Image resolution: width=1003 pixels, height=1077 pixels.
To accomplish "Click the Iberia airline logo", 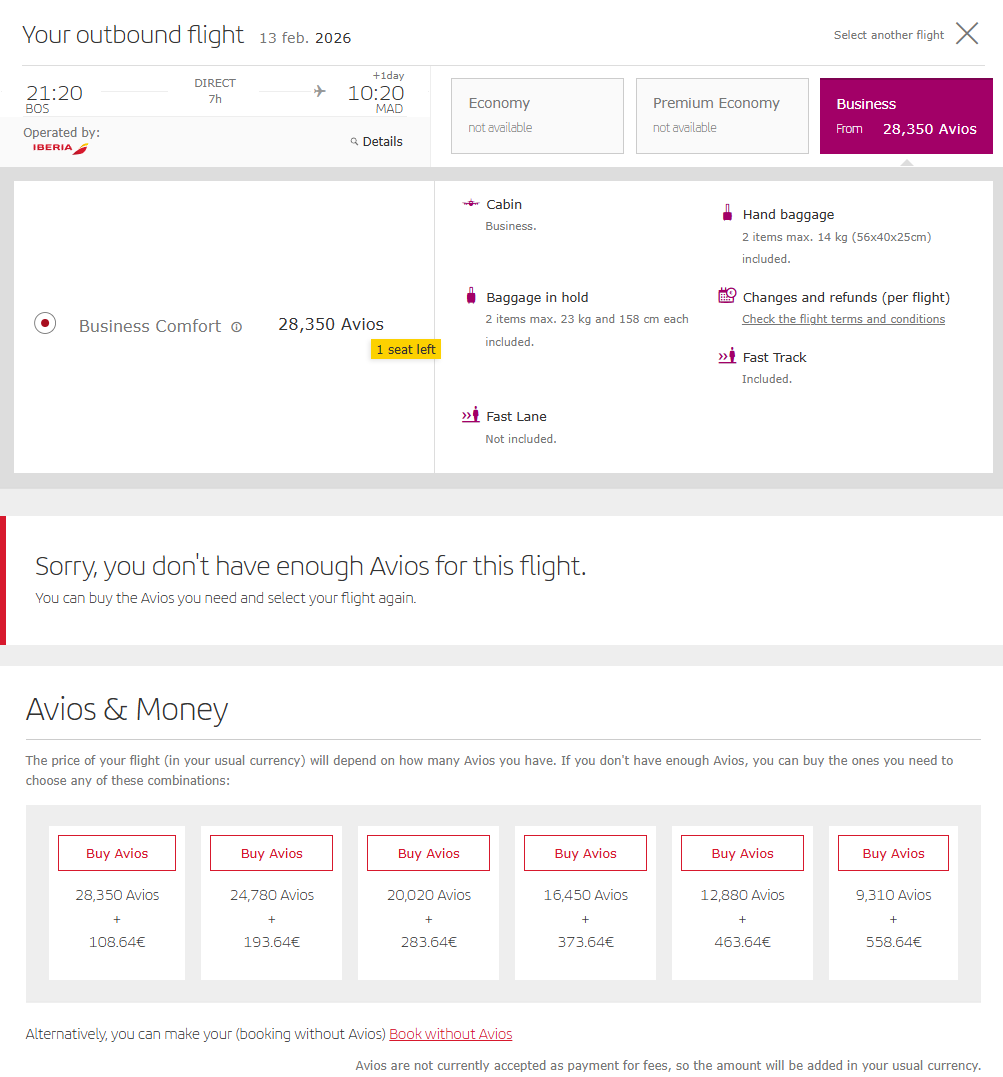I will [x=60, y=148].
